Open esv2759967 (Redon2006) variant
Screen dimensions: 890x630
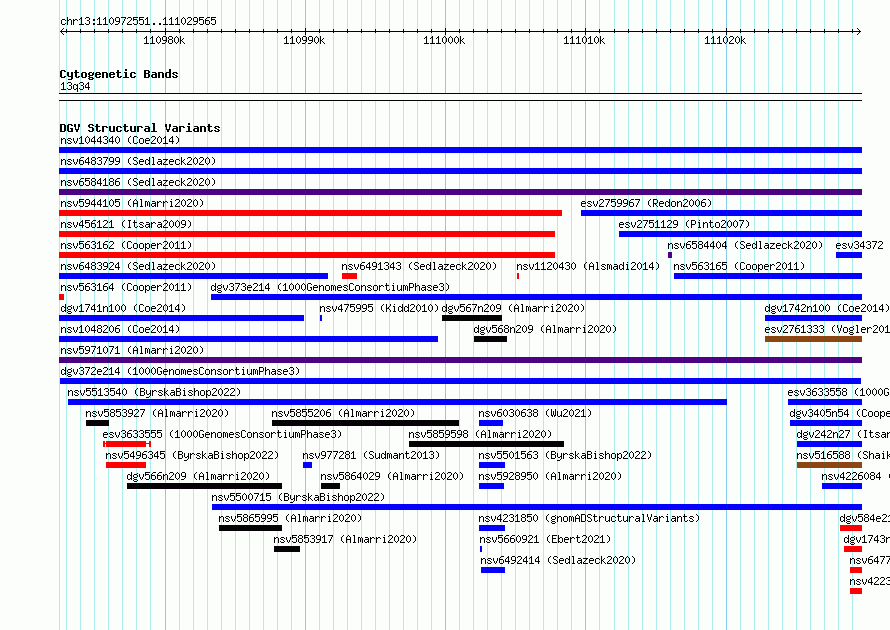(646, 203)
